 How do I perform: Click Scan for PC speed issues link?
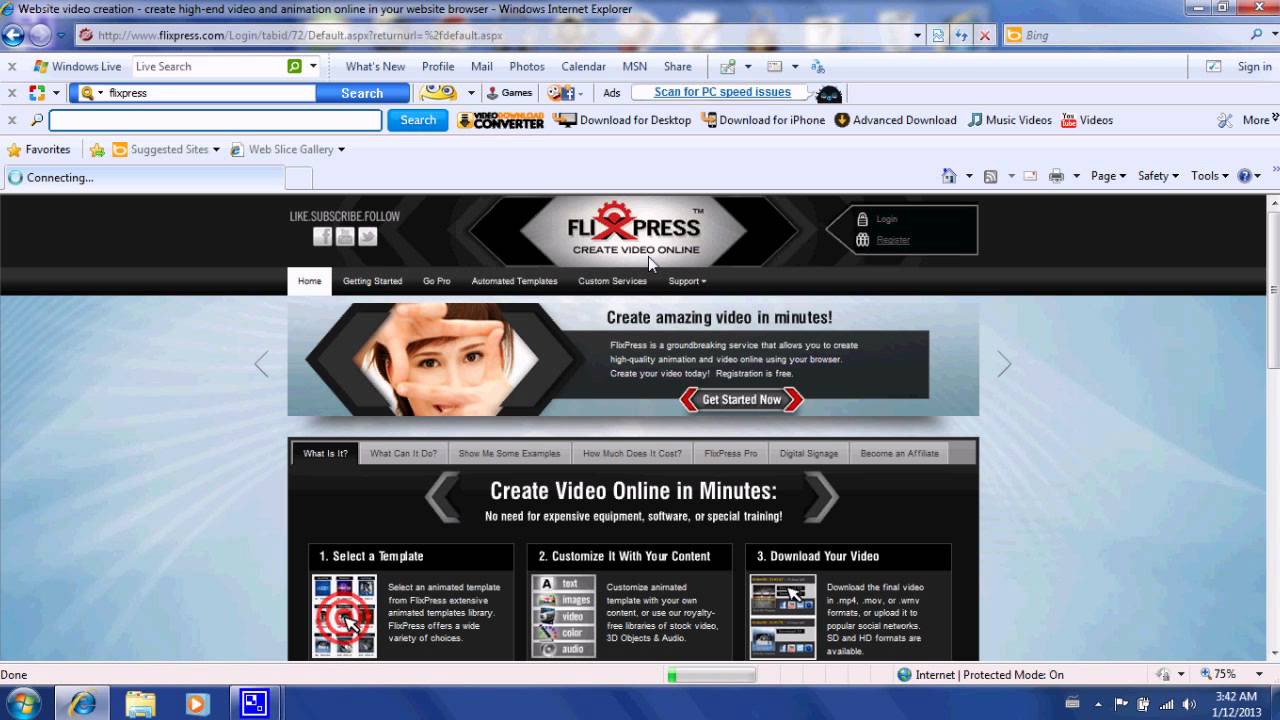[722, 92]
